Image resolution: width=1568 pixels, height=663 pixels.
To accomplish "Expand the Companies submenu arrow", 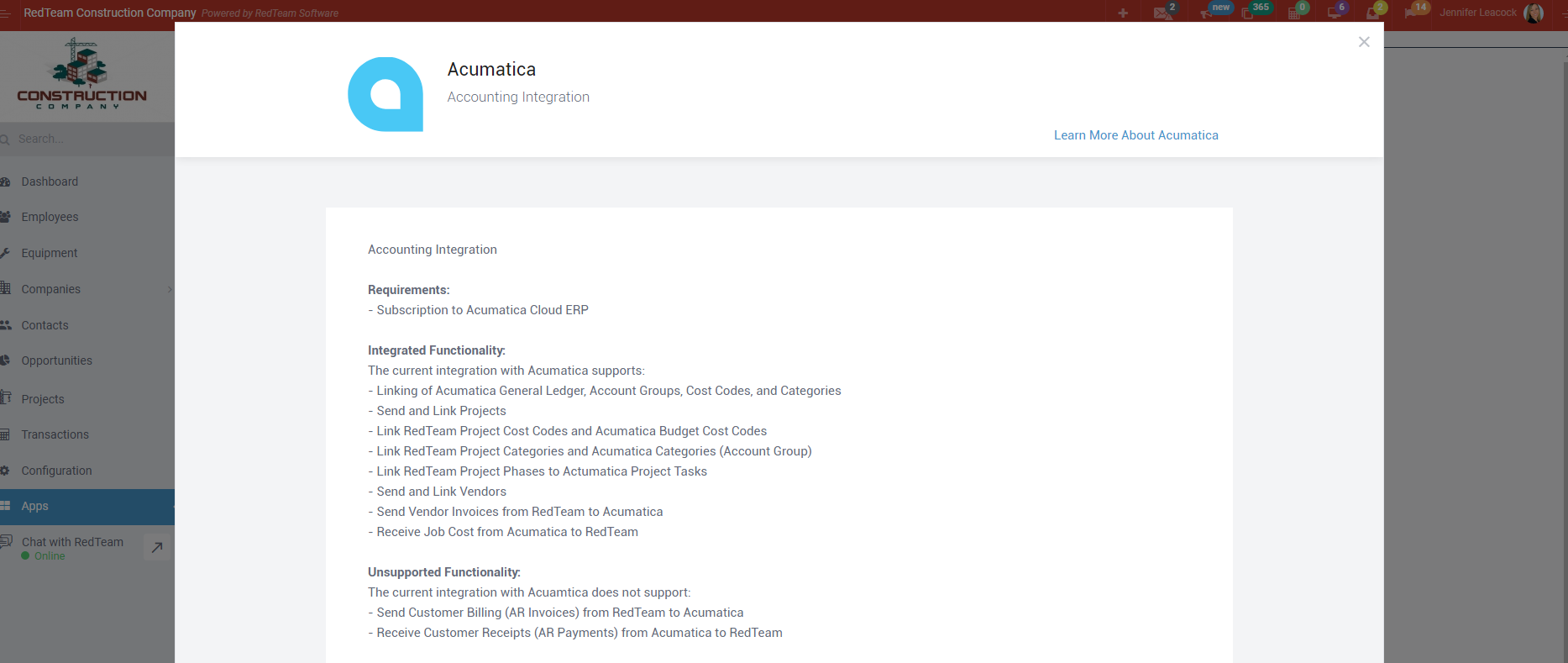I will 170,289.
